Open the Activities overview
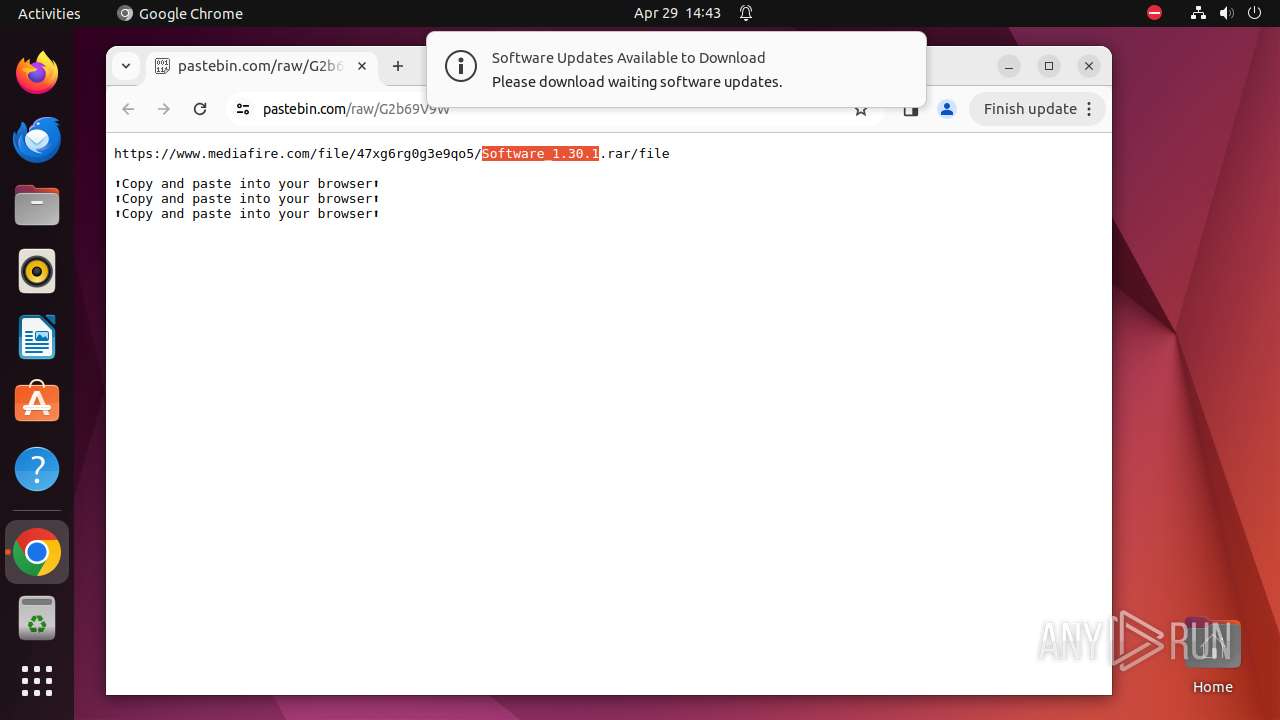This screenshot has height=720, width=1280. tap(49, 13)
